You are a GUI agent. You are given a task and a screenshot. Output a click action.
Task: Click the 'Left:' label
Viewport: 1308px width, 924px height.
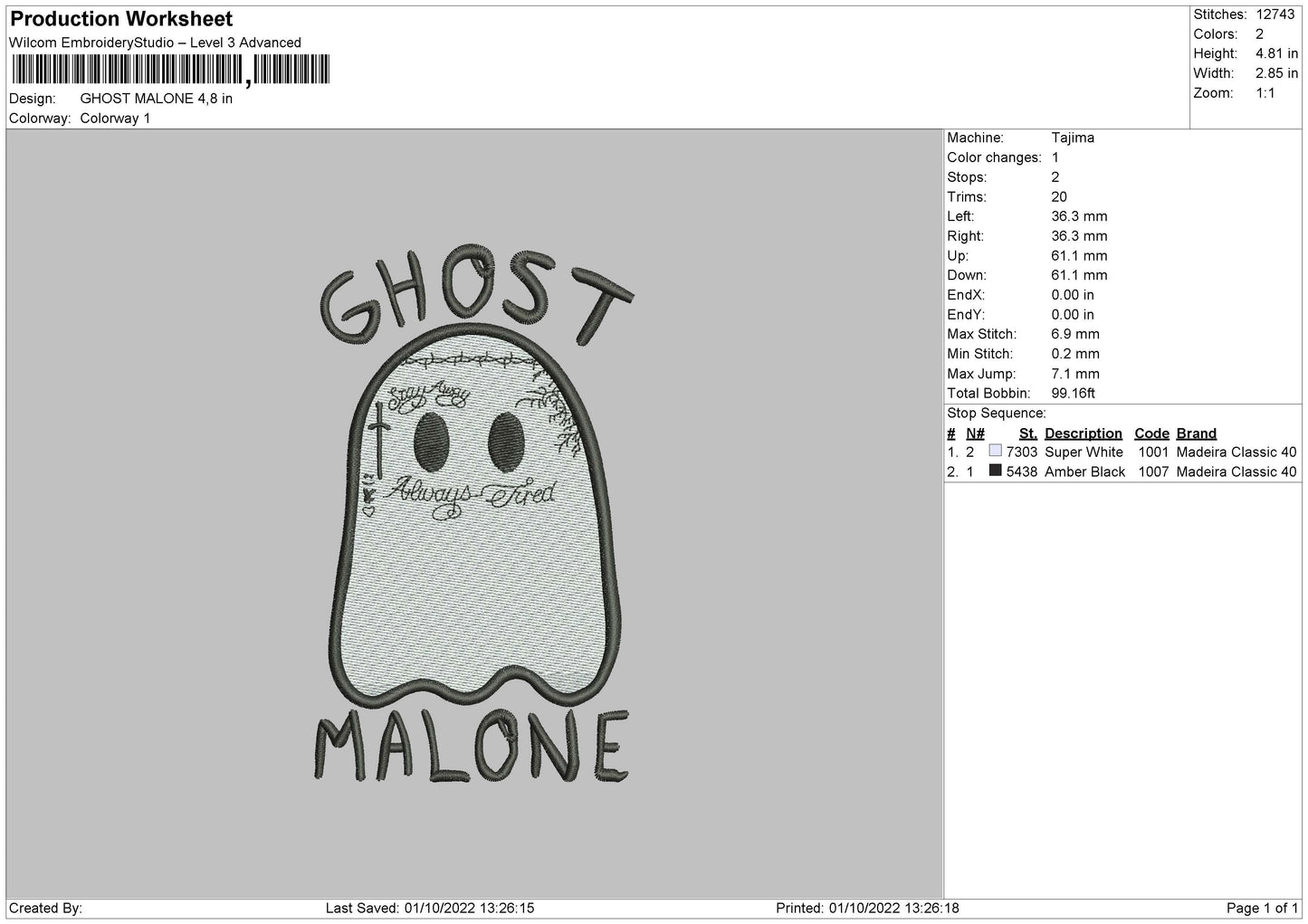click(960, 216)
